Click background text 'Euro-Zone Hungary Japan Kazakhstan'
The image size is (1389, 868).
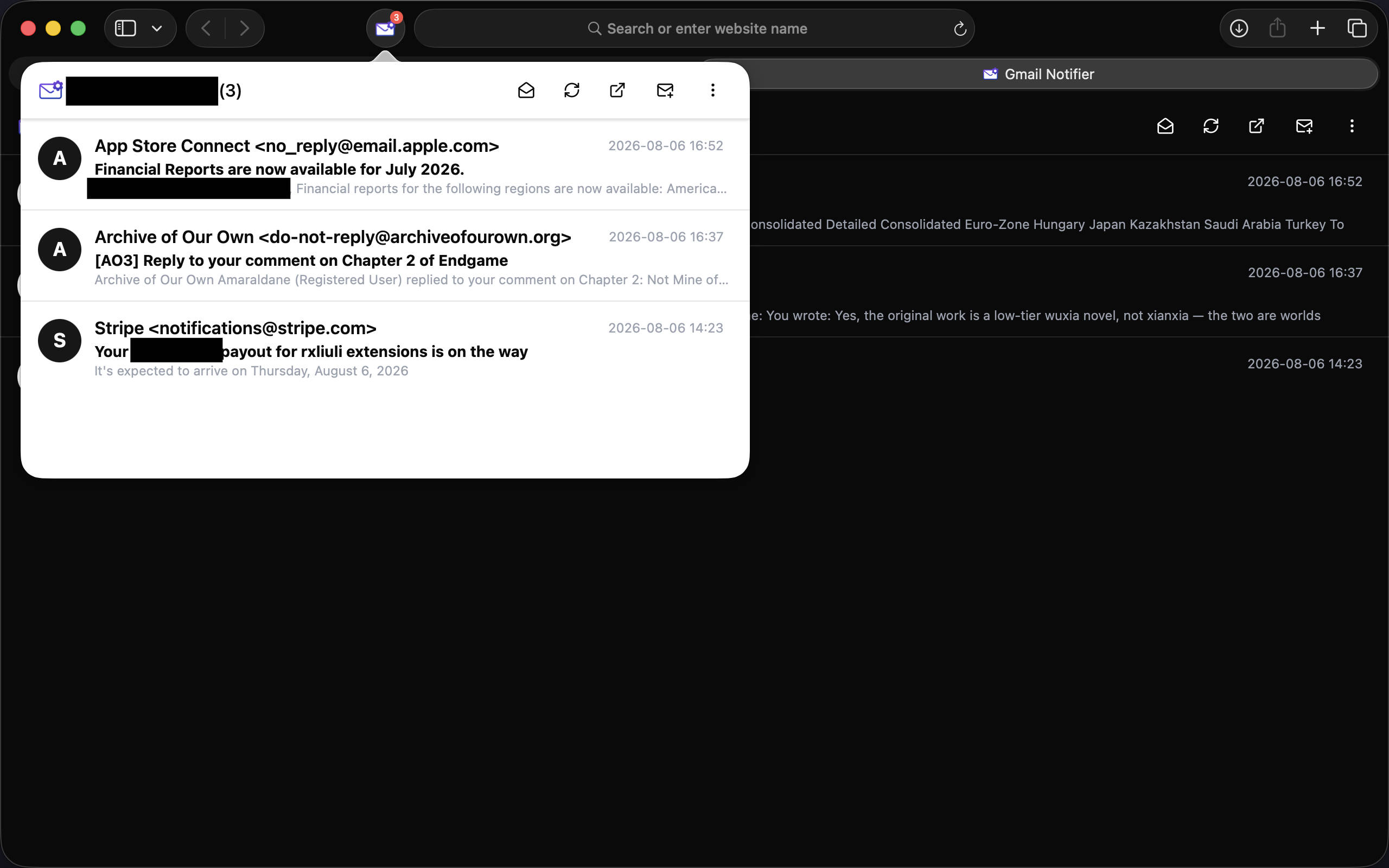[1082, 225]
